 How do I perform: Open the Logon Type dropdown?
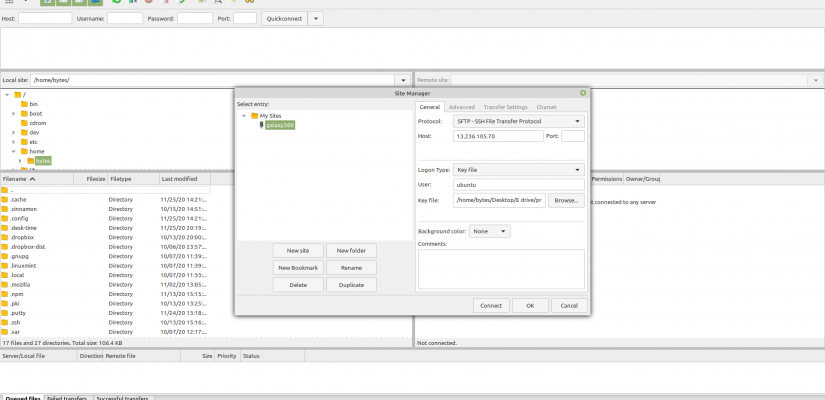tap(519, 170)
